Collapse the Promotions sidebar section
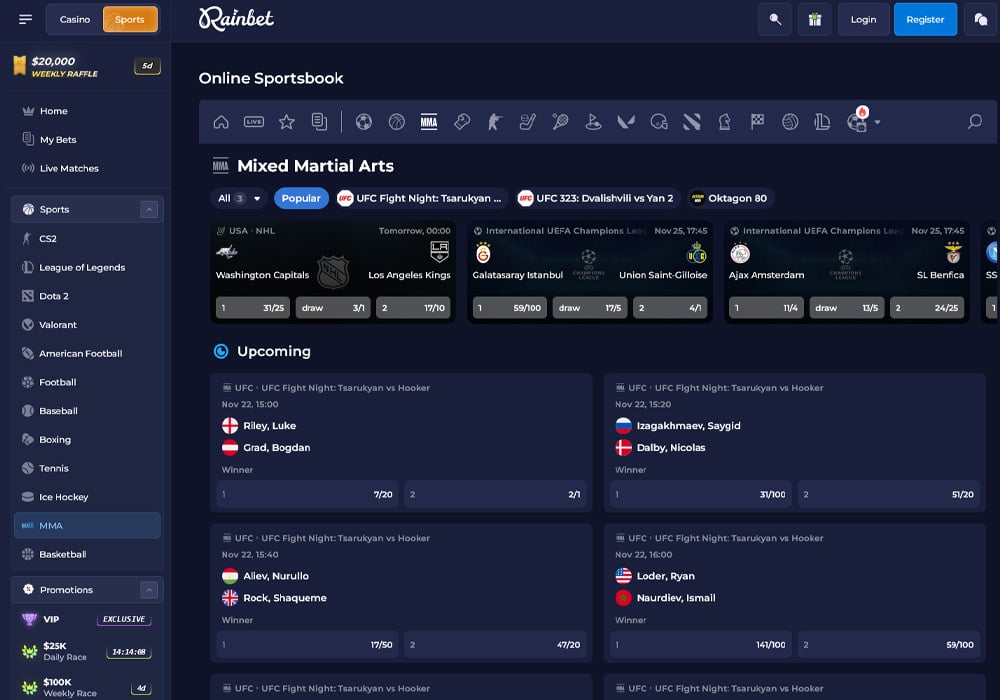Screen dimensions: 1000x700 (x=149, y=590)
